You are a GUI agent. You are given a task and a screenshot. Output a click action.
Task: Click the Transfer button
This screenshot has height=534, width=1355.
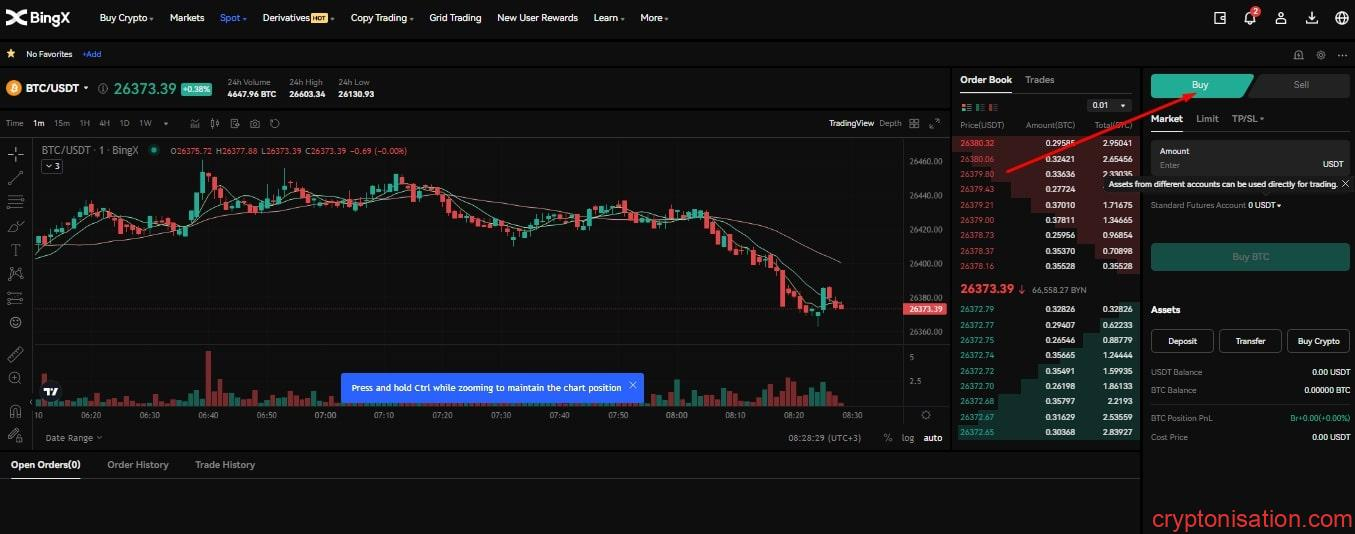click(x=1250, y=341)
